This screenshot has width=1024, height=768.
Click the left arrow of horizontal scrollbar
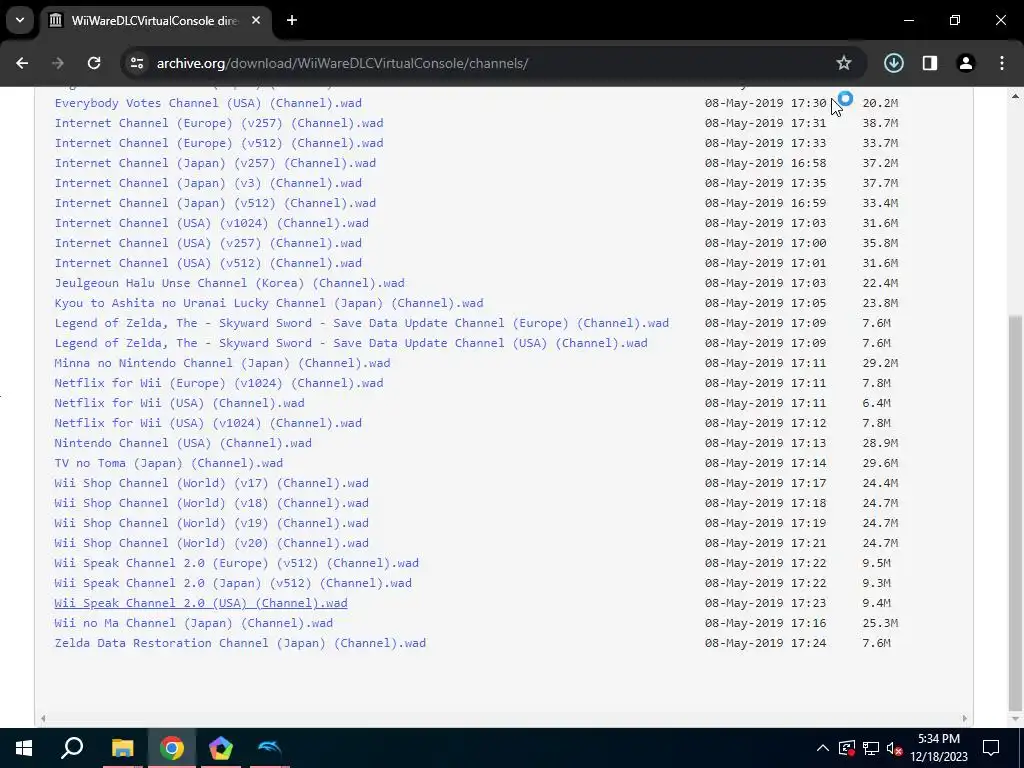[43, 718]
